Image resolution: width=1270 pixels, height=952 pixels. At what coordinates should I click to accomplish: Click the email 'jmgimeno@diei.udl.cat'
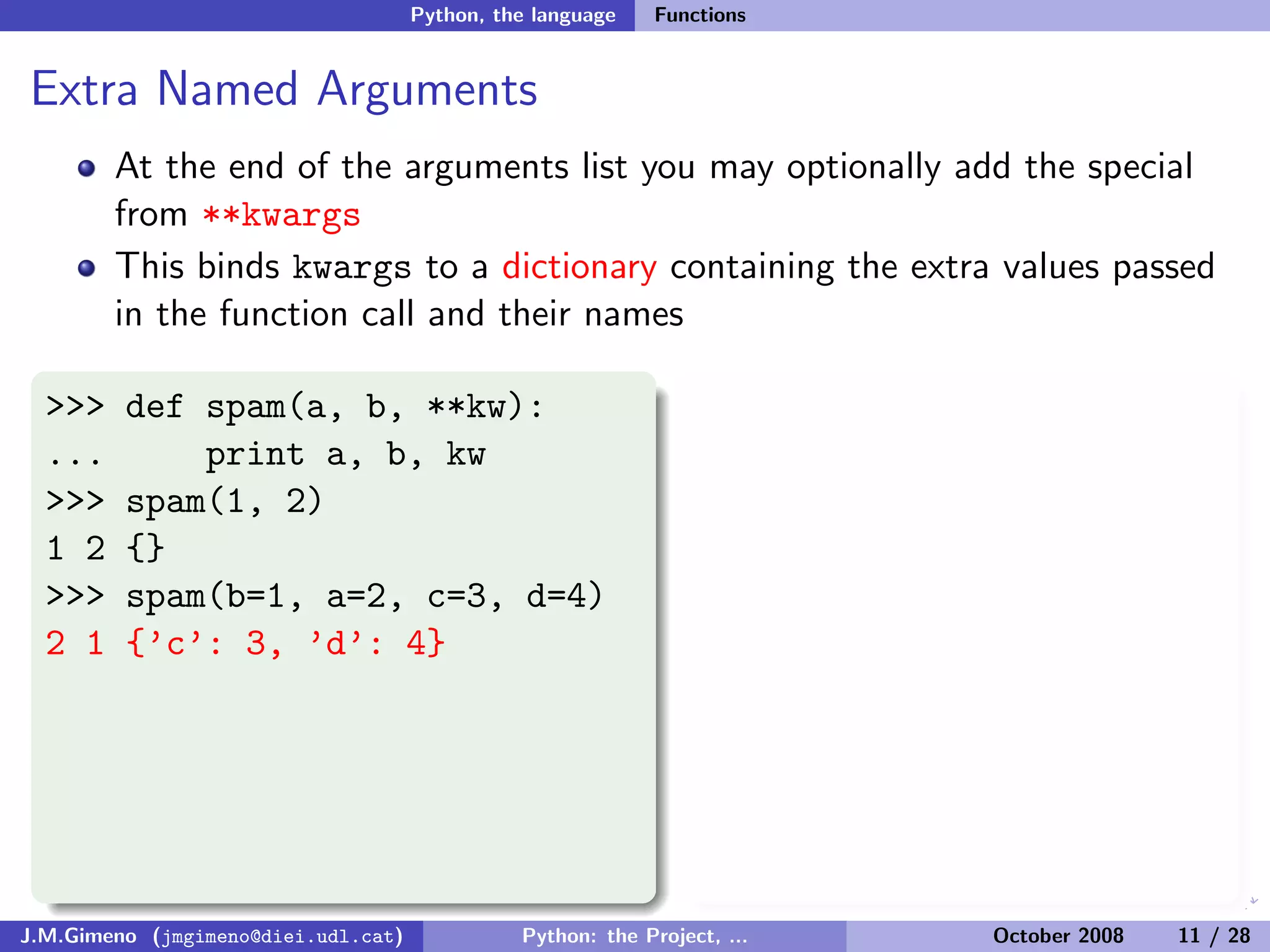278,937
